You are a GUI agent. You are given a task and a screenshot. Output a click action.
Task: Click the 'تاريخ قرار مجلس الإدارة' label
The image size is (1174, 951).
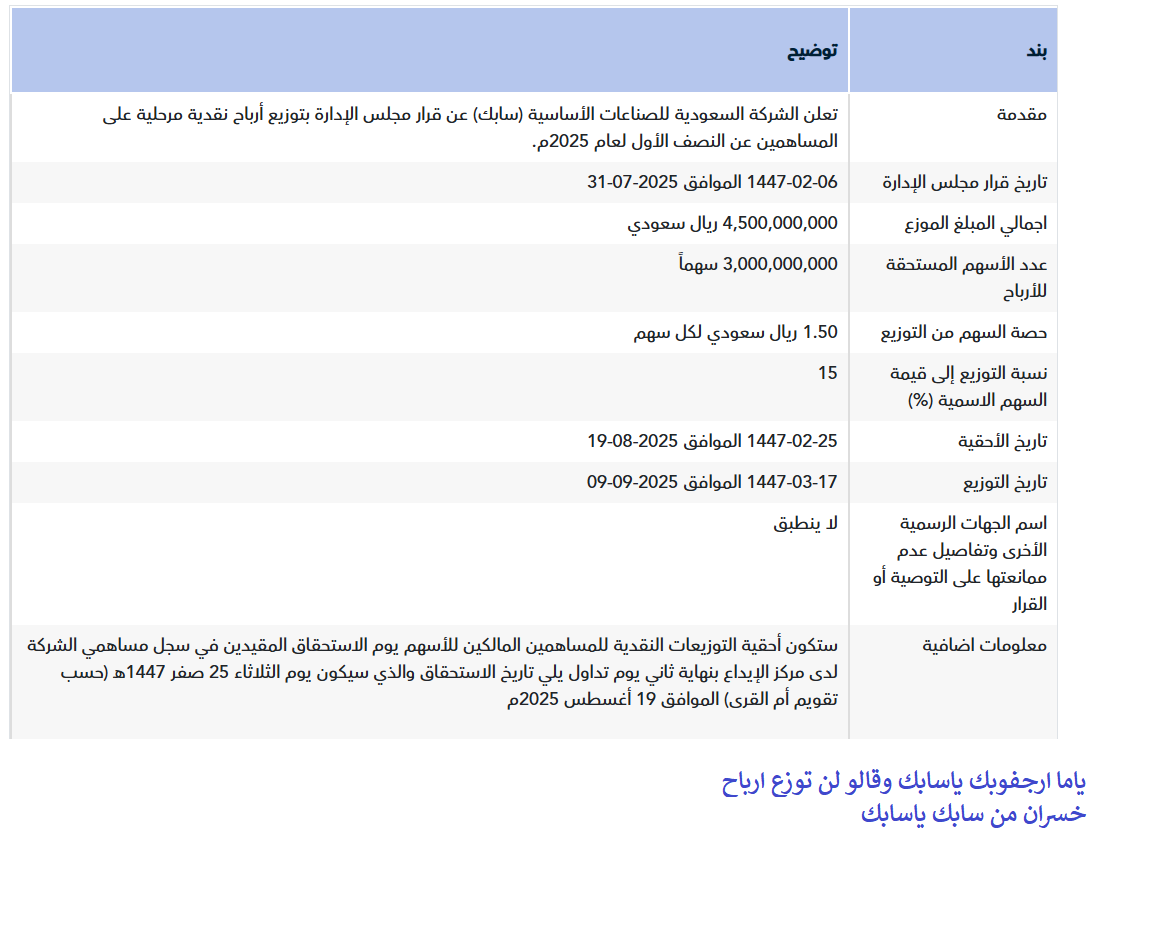964,183
